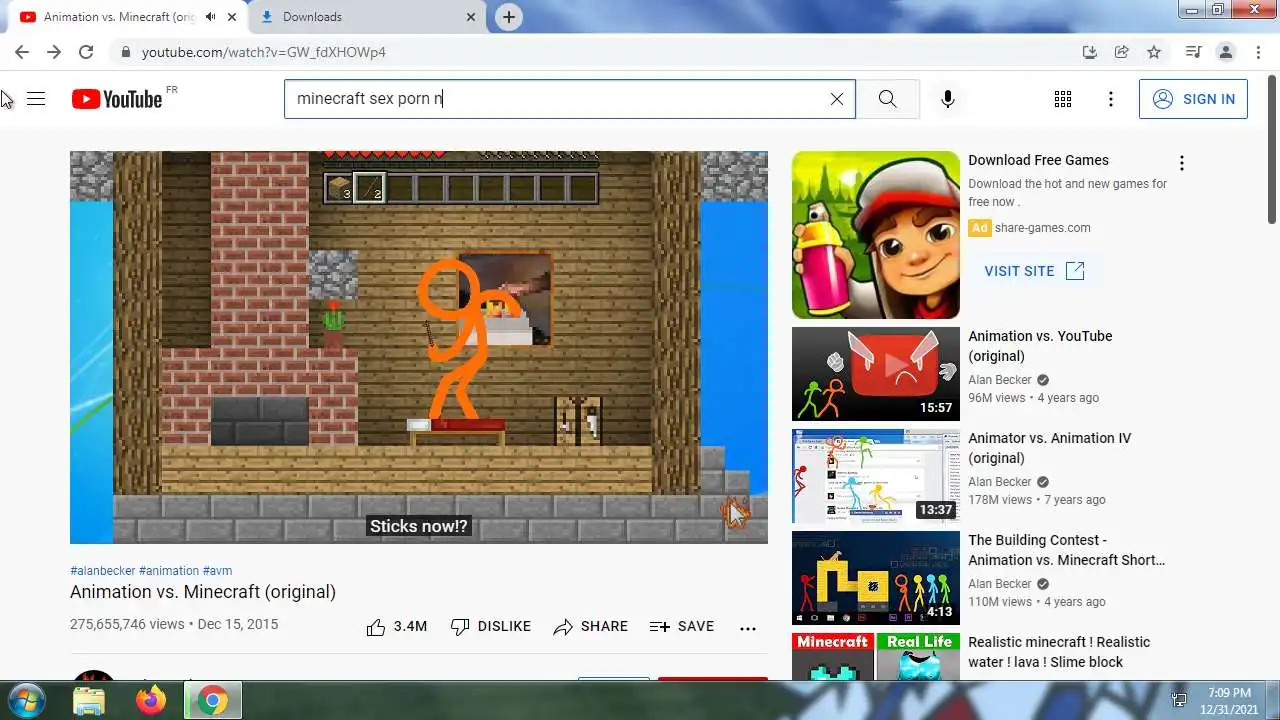Select the Animation vs. Minecraft video title
Screen dimensions: 1280x720
[203, 592]
